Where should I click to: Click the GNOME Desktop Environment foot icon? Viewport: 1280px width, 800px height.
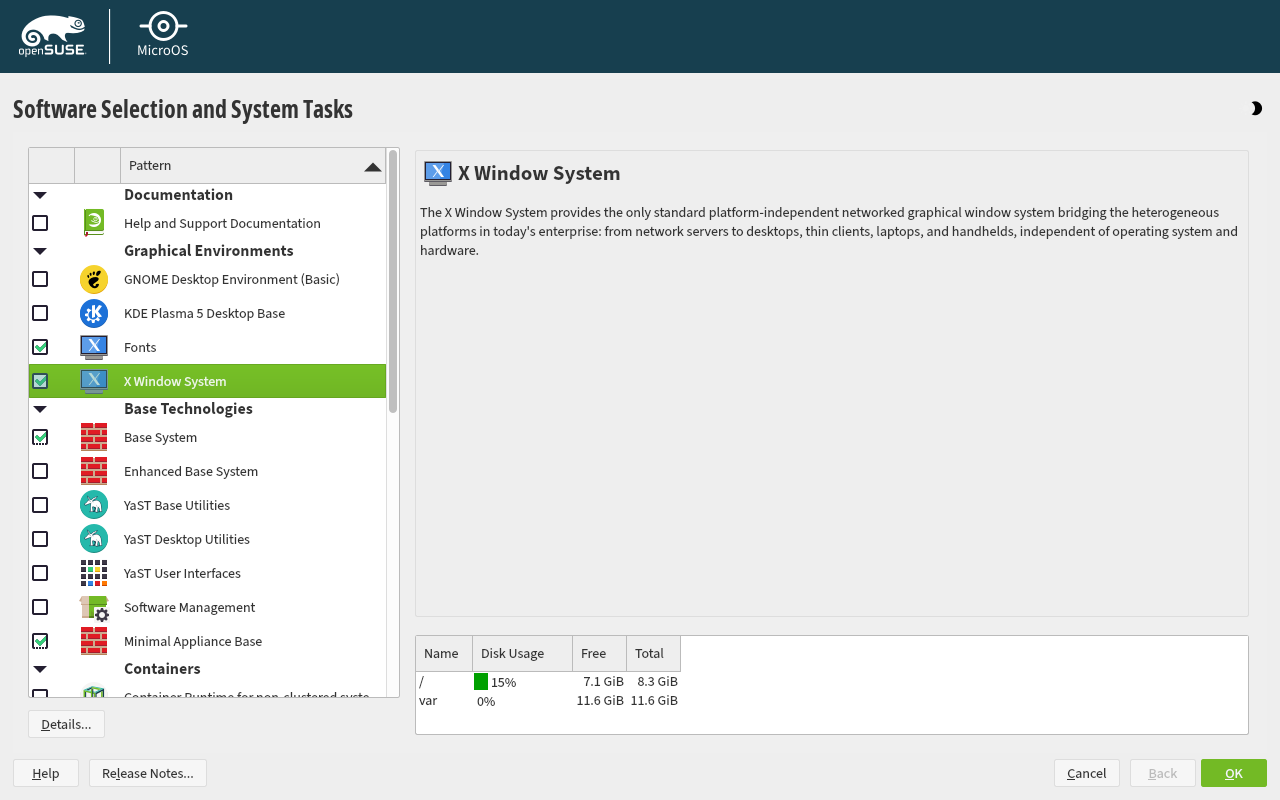point(94,279)
